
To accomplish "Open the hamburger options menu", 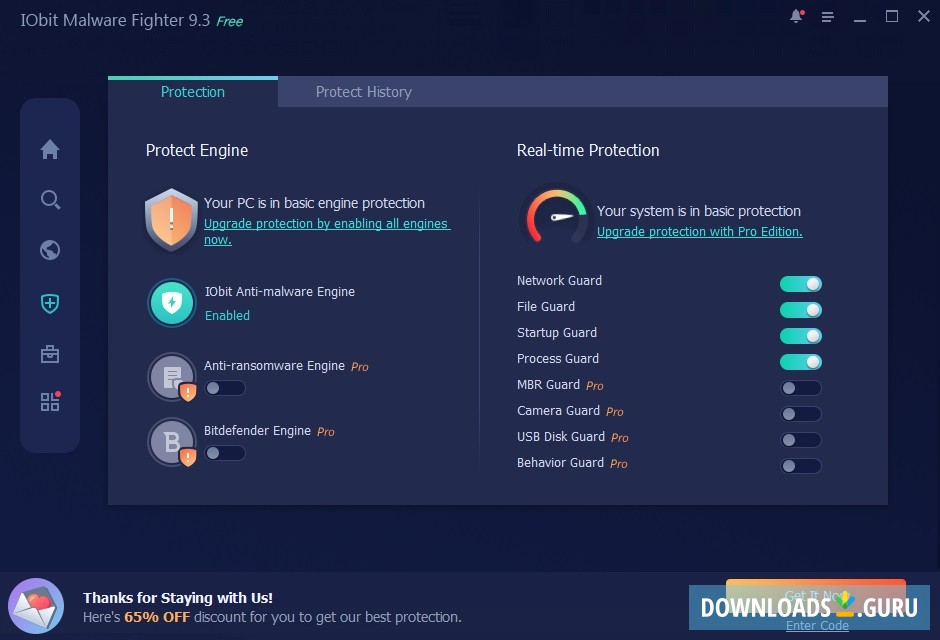I will pyautogui.click(x=828, y=17).
